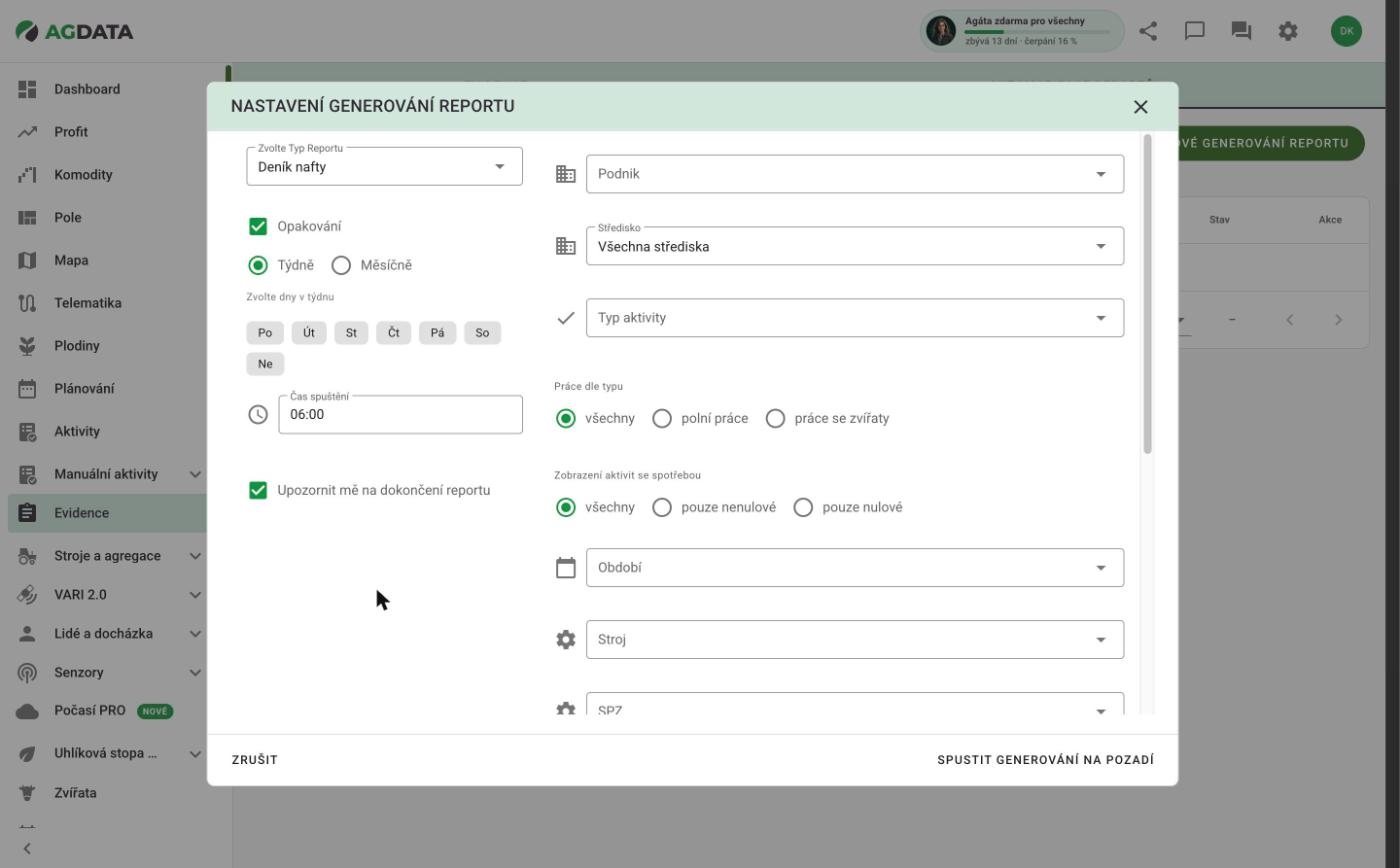Select pouze nulové radio option
The height and width of the screenshot is (868, 1400).
point(803,507)
